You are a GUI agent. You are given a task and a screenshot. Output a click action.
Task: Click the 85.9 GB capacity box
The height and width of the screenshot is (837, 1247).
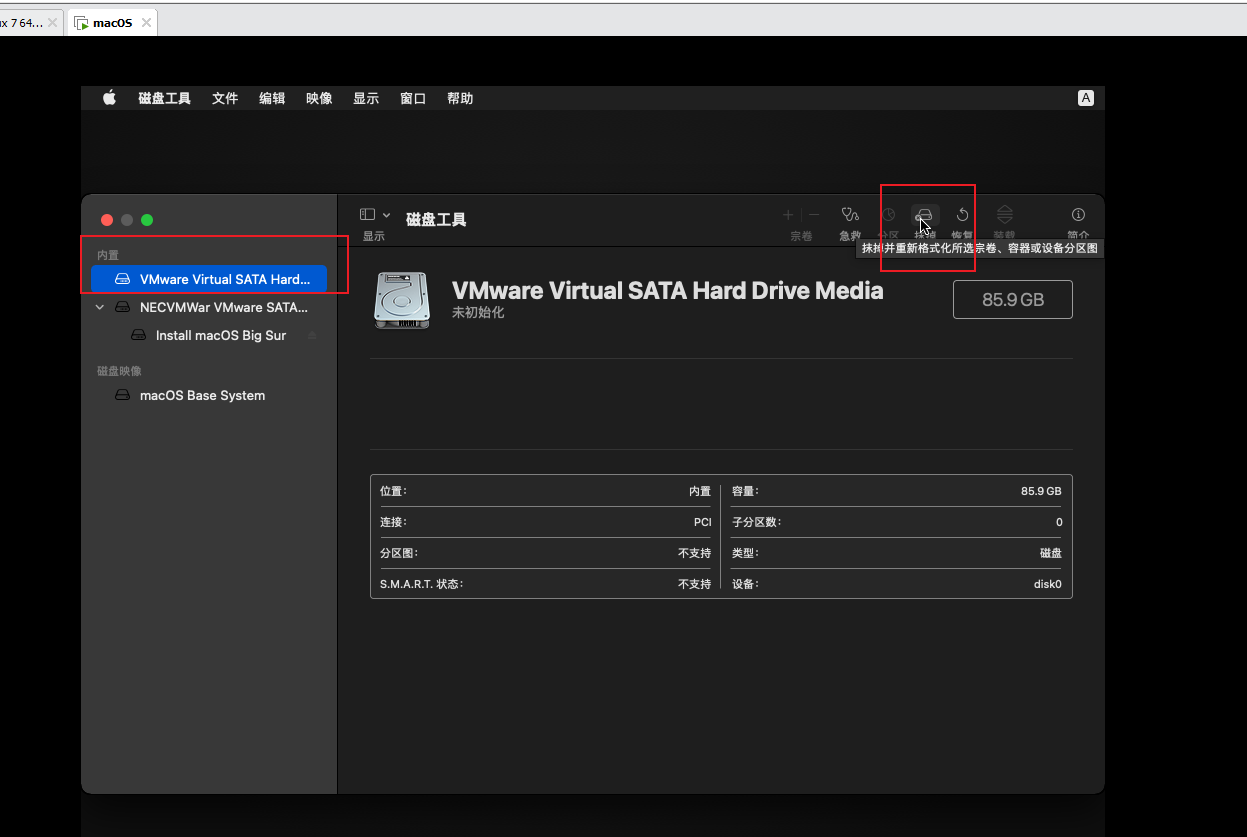(x=1012, y=299)
